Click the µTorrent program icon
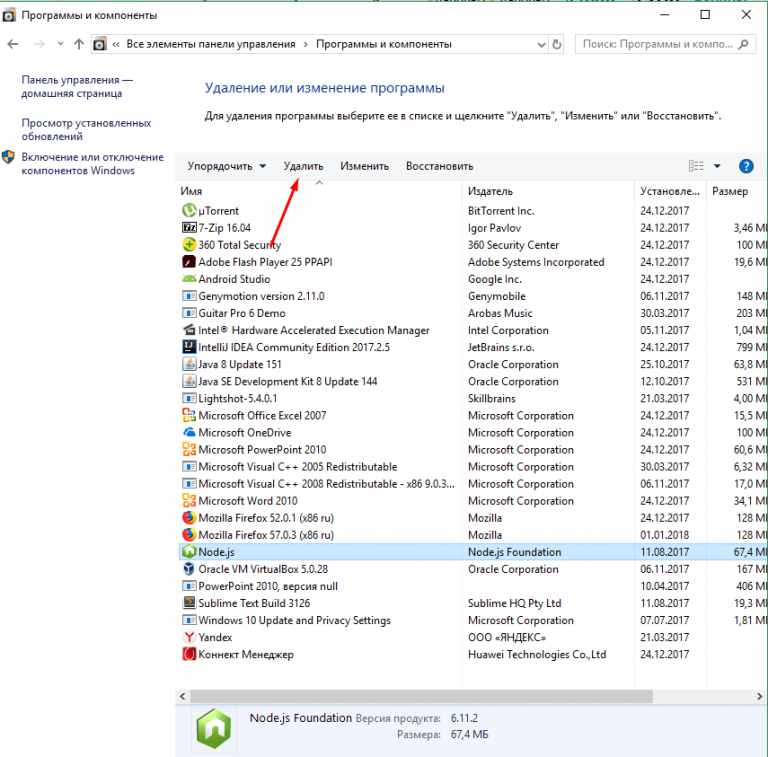Image resolution: width=768 pixels, height=757 pixels. point(189,211)
